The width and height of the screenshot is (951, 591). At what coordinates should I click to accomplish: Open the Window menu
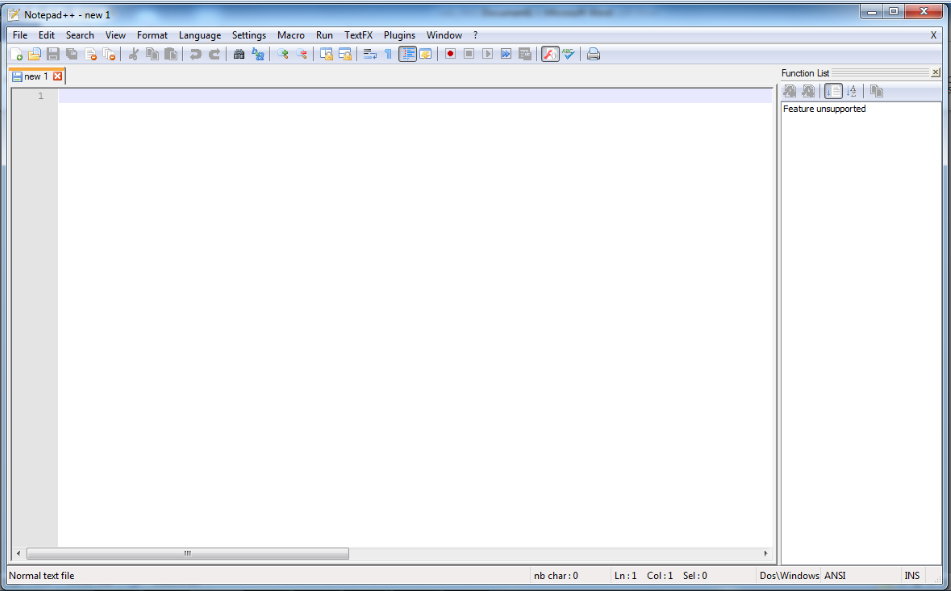pyautogui.click(x=444, y=35)
